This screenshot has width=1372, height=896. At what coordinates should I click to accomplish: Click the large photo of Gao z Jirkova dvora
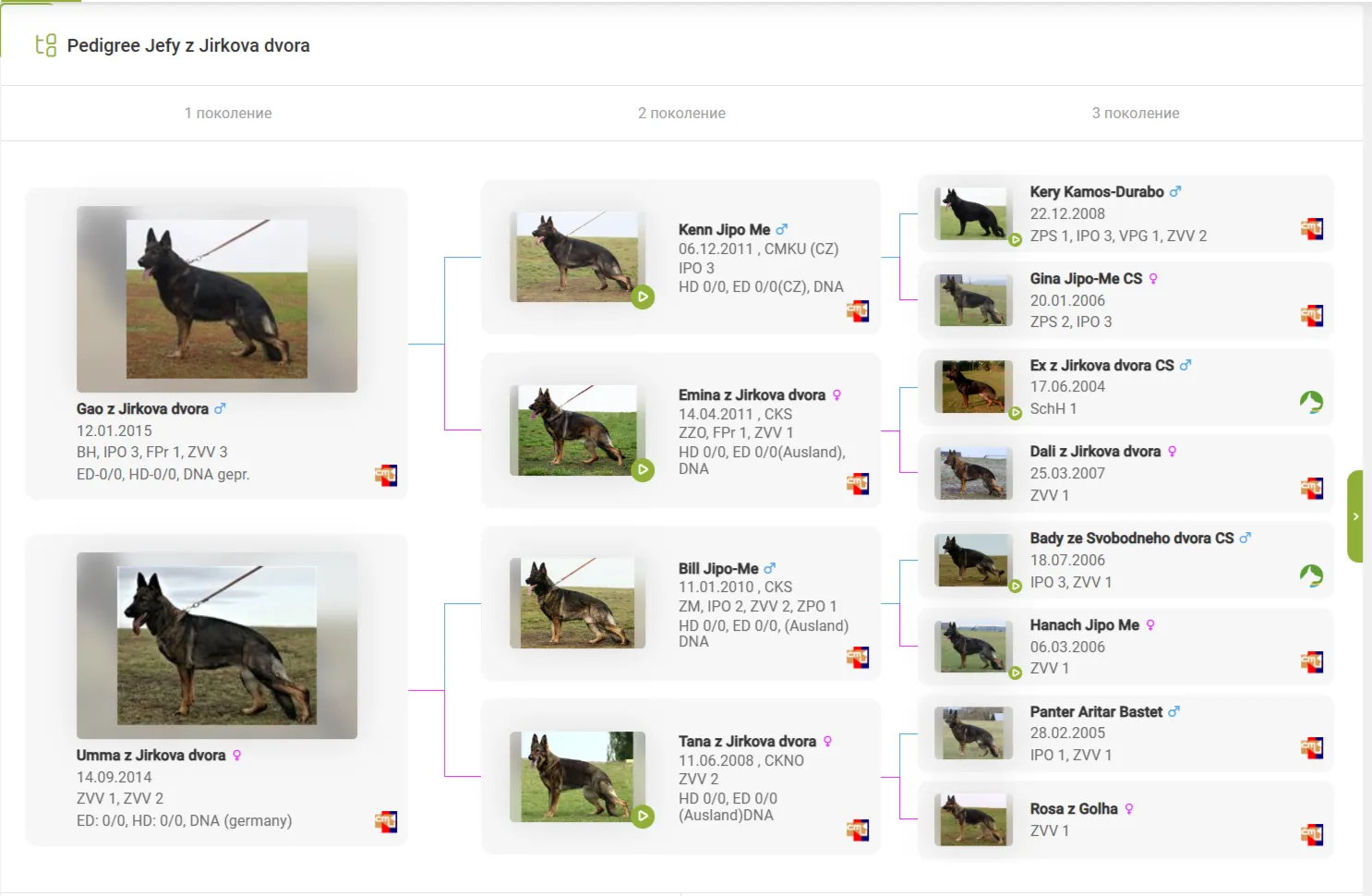click(x=217, y=299)
